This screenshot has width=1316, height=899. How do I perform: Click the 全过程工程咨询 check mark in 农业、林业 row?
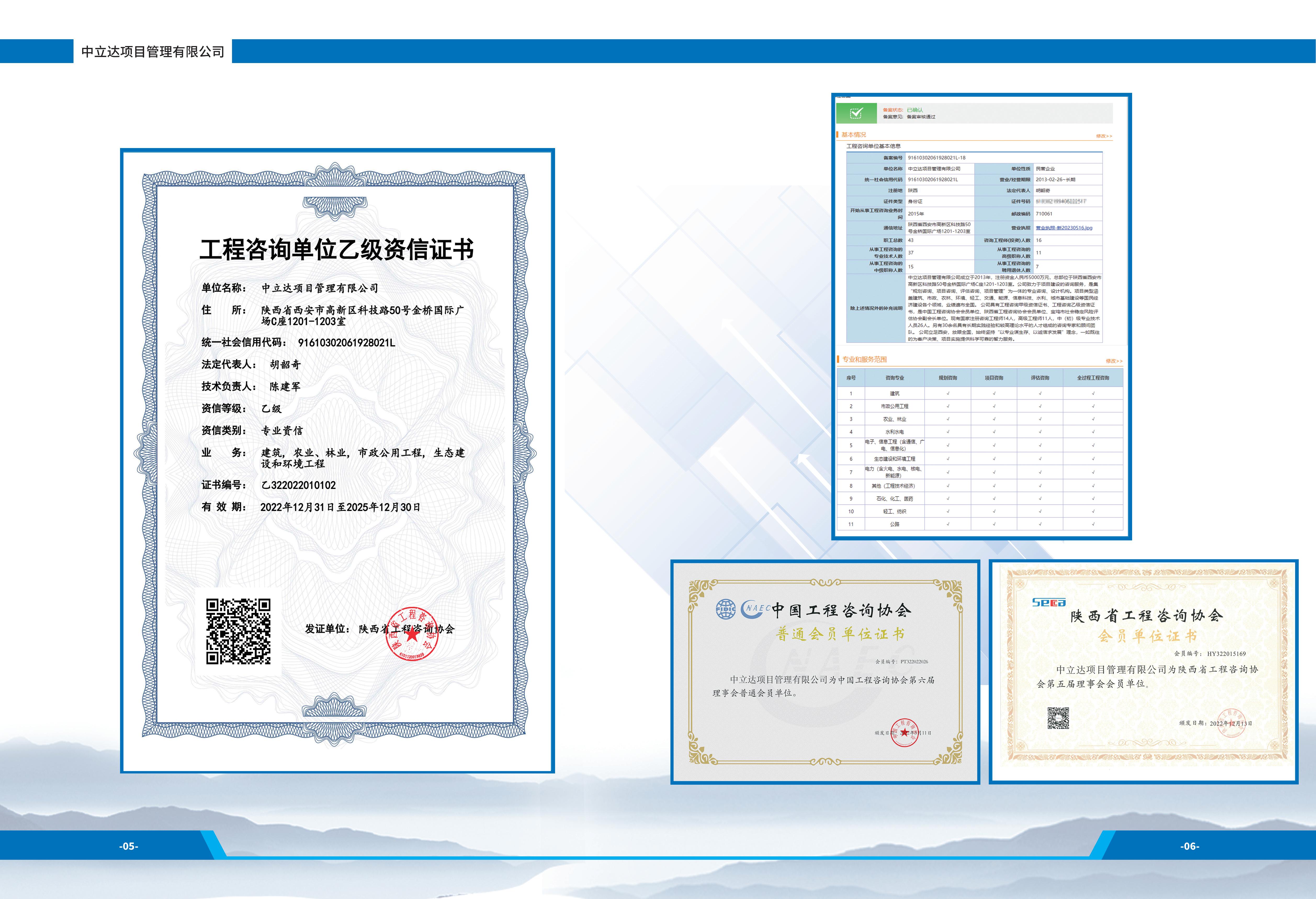coord(1093,419)
